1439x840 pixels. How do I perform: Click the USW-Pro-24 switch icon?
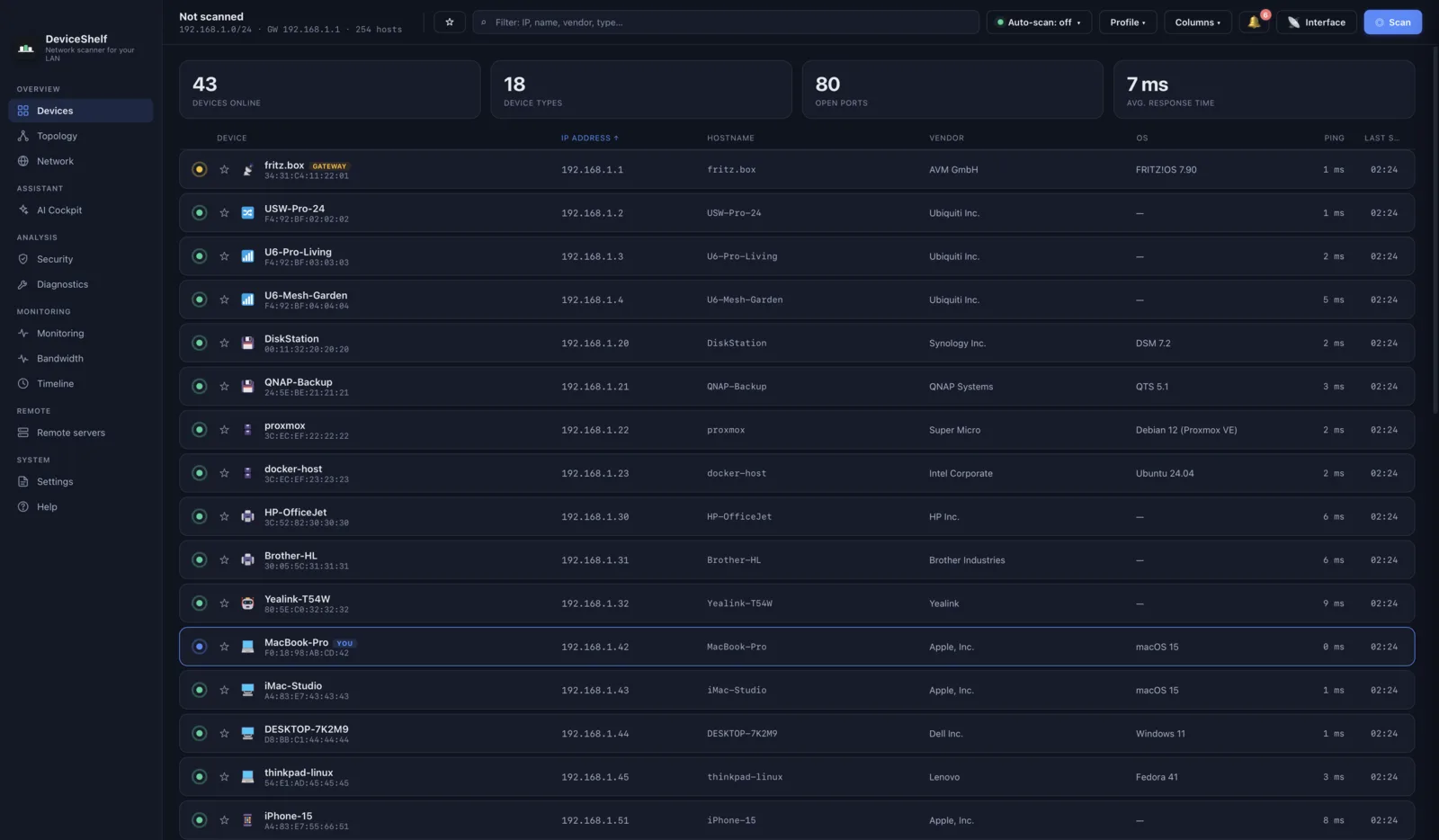pos(247,213)
